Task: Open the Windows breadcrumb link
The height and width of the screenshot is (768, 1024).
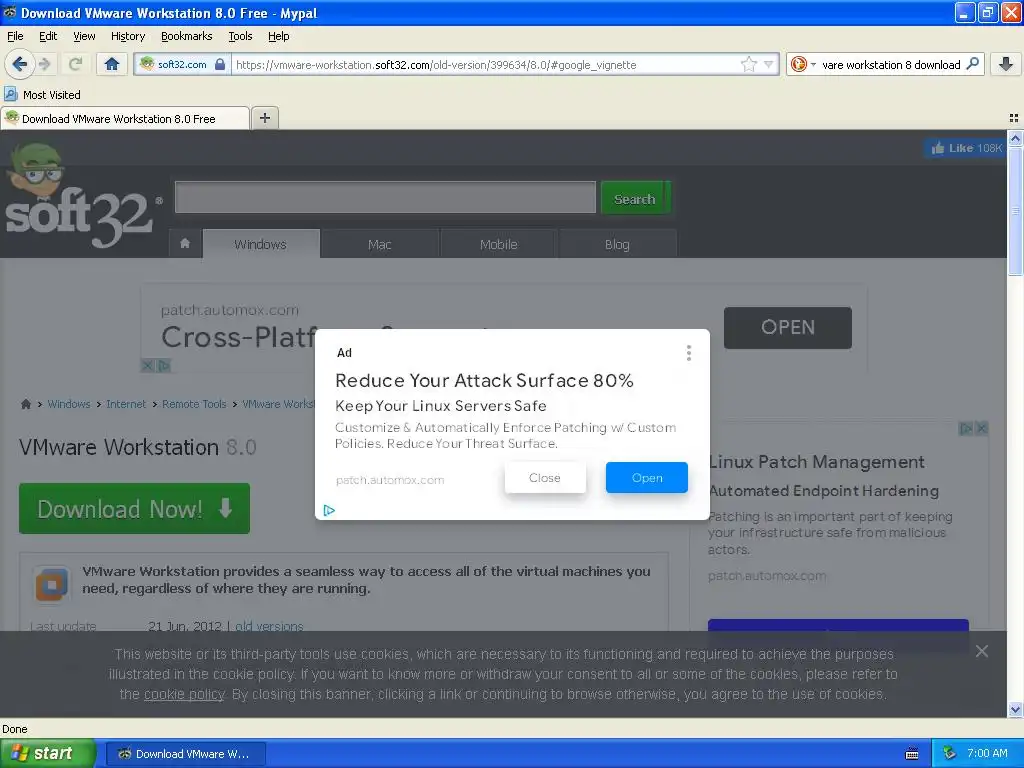Action: [69, 404]
